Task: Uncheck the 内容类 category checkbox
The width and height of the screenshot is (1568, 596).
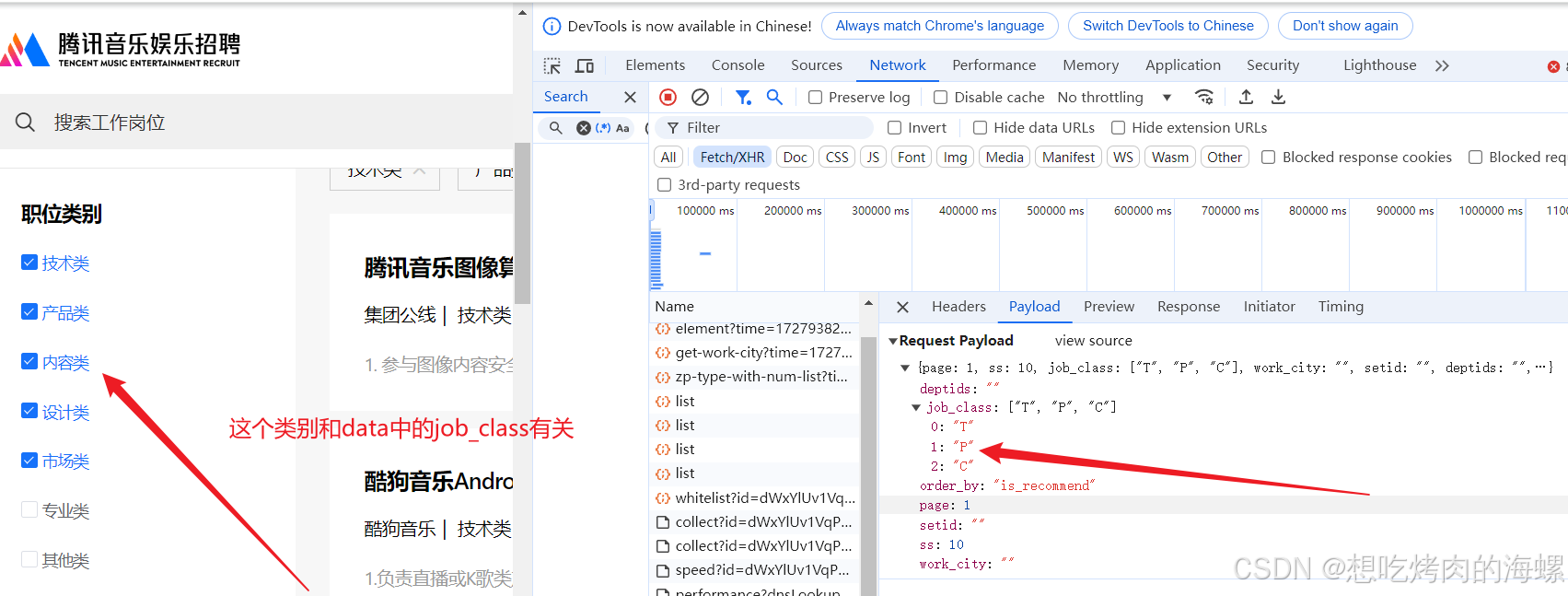Action: tap(29, 362)
